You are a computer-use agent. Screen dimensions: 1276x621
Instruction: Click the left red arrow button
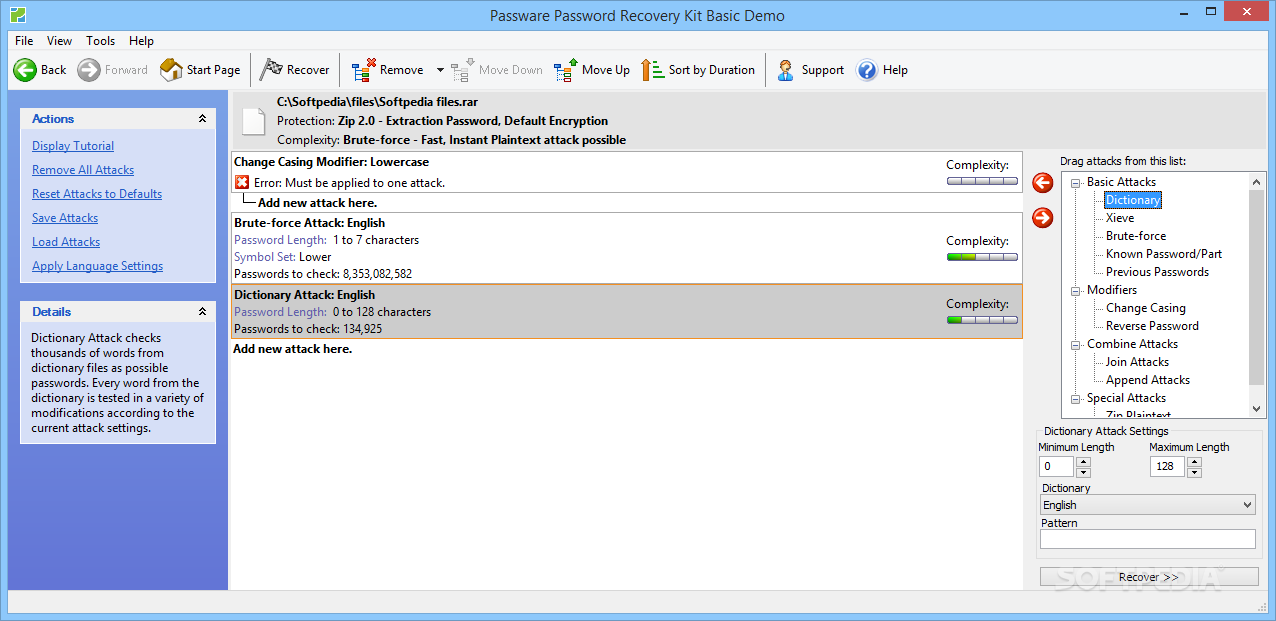tap(1043, 183)
